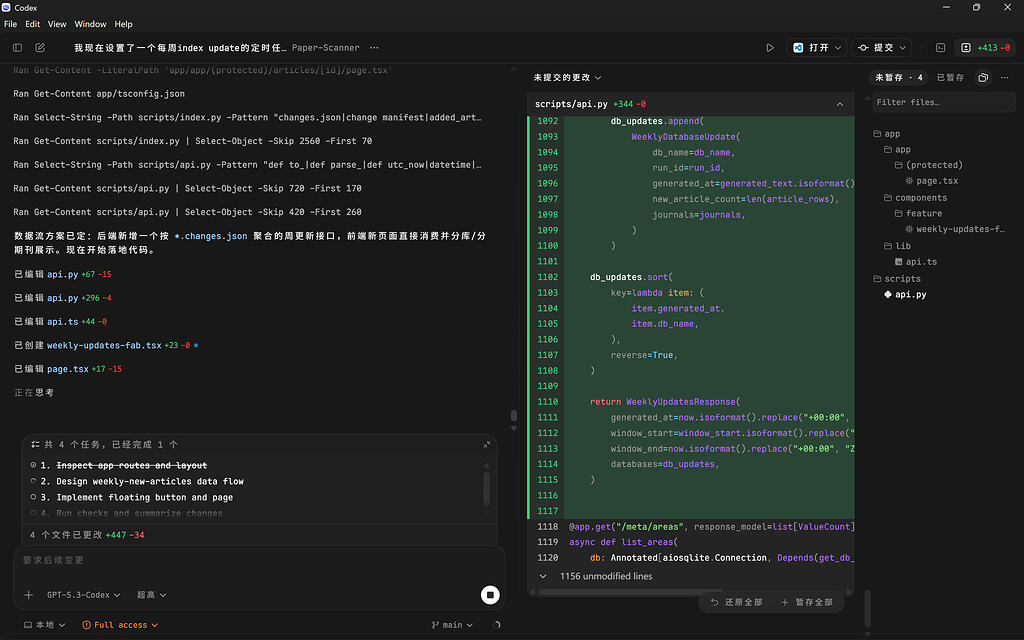Open the main branch dropdown

452,625
